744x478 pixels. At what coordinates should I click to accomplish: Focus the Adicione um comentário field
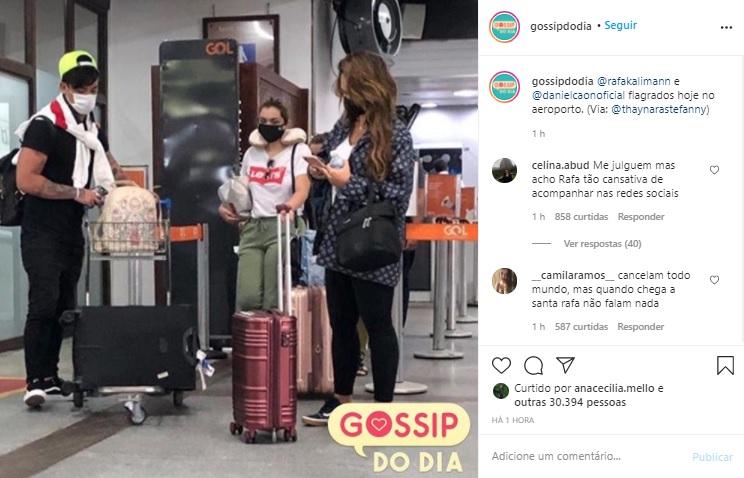pos(588,456)
